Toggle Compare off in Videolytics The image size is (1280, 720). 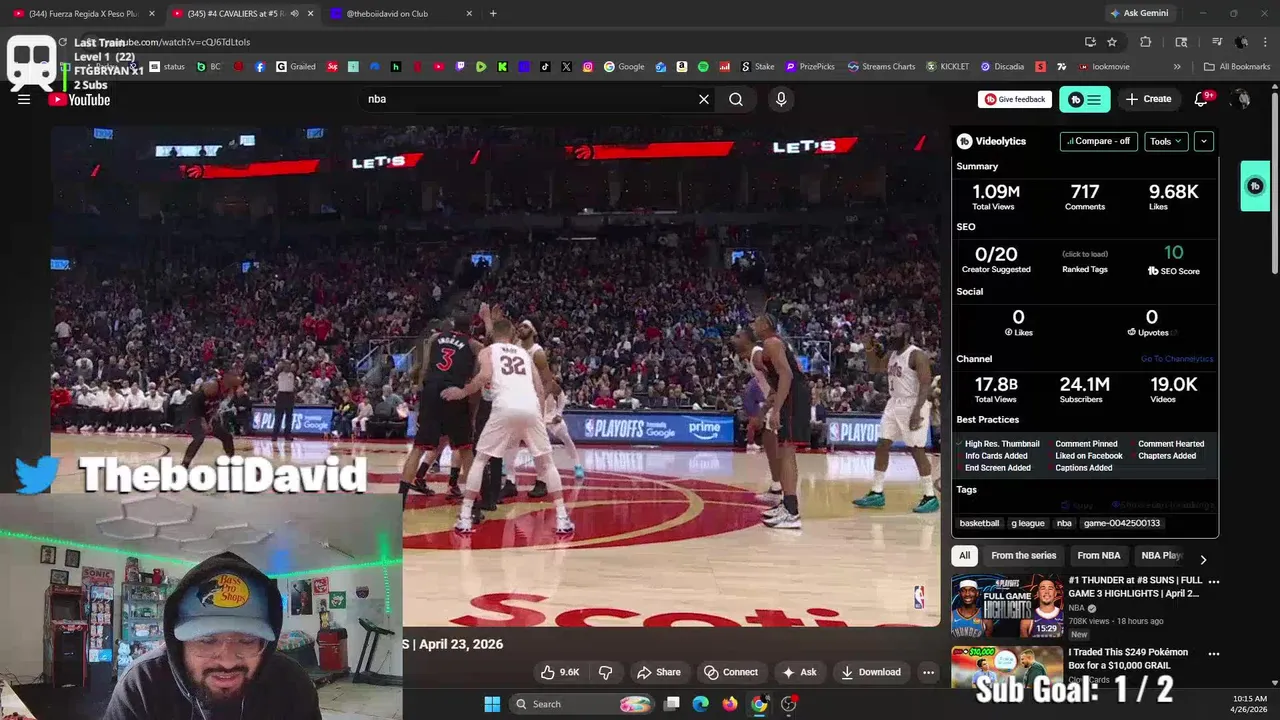(1098, 141)
